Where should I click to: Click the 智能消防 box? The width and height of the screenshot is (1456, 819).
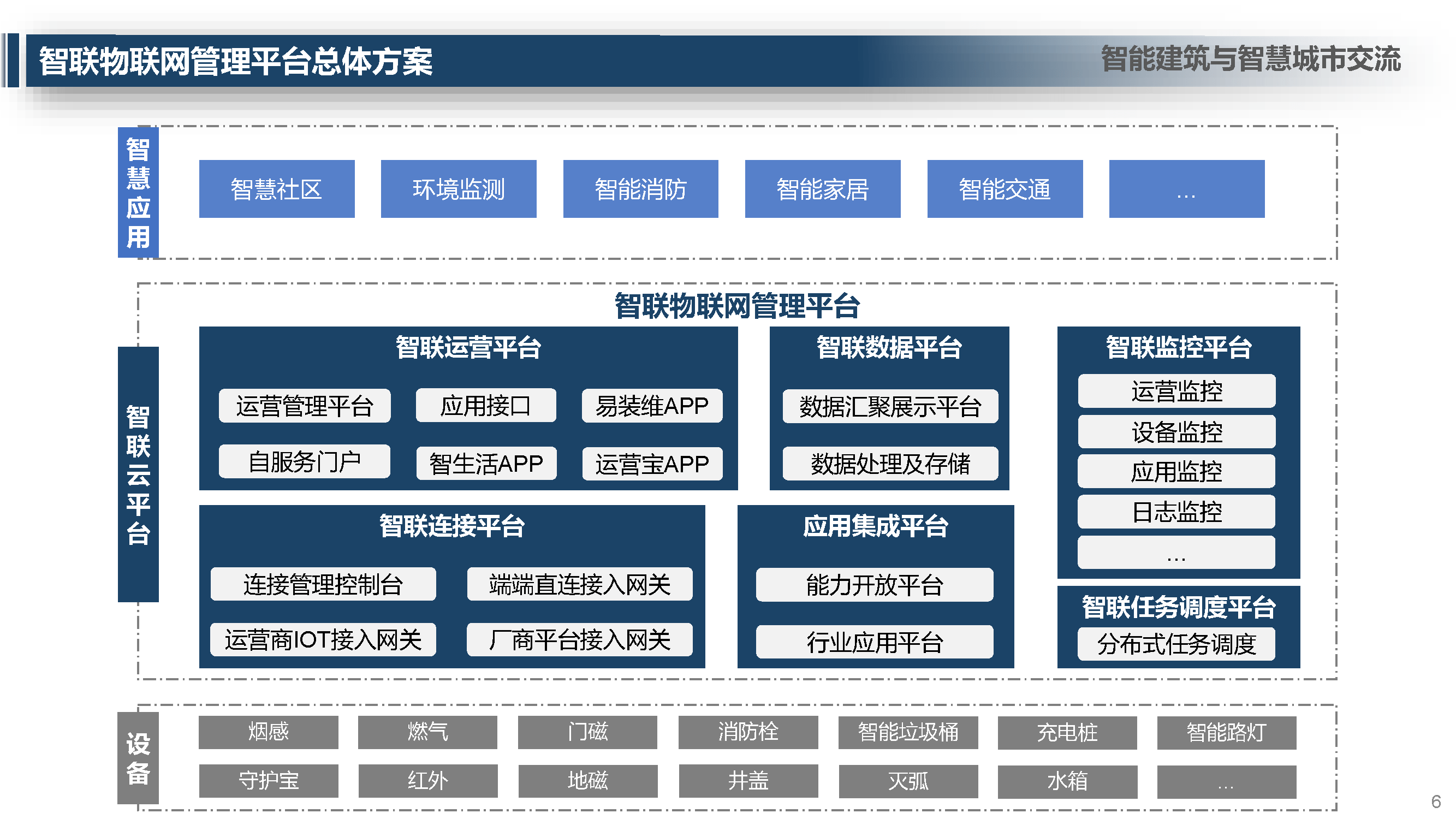(x=640, y=189)
